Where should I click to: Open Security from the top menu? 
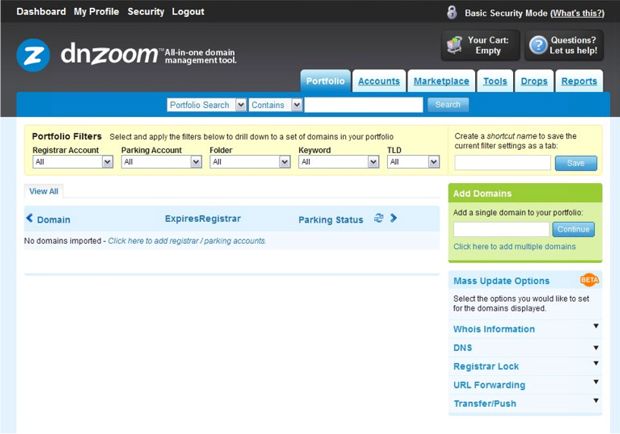point(146,11)
